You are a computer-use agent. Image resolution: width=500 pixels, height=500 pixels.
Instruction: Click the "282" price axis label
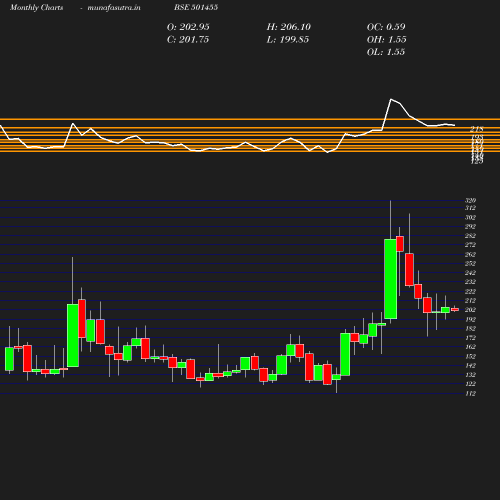470,236
